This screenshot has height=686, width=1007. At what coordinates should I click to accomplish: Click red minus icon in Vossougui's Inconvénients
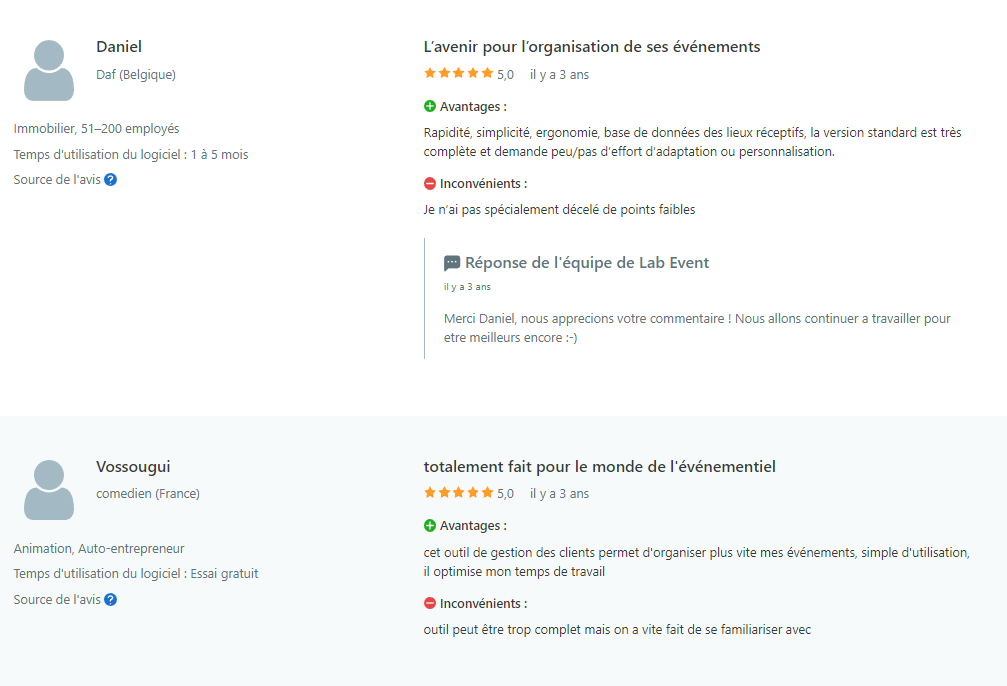coord(430,603)
